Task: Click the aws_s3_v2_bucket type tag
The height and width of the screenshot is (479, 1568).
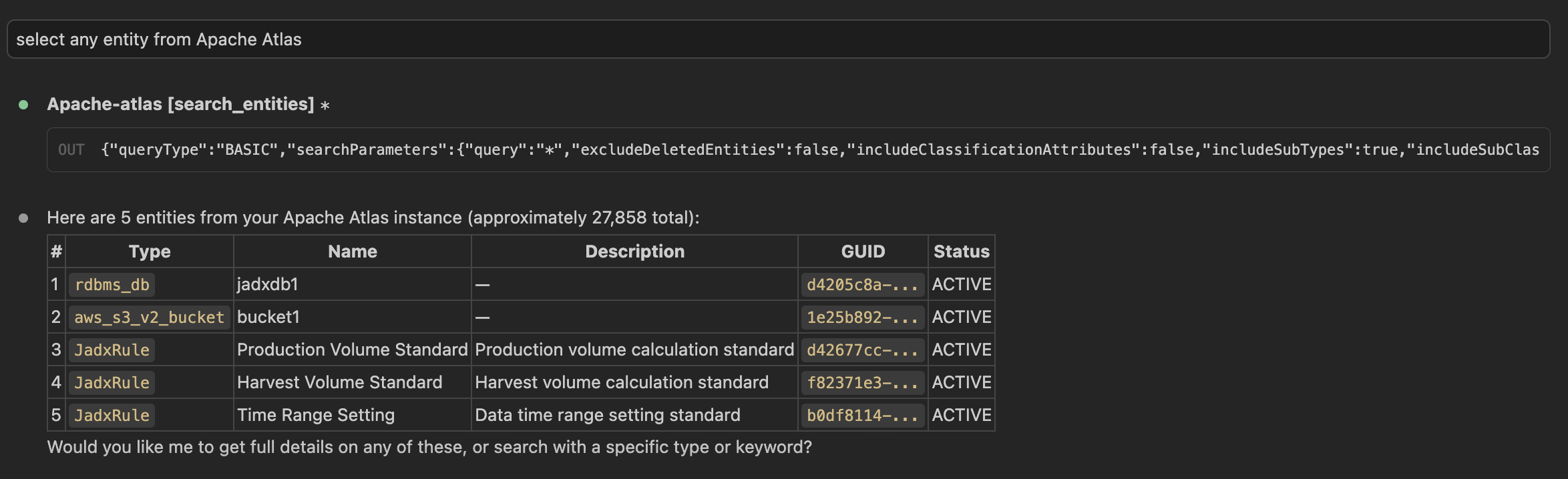Action: coord(149,318)
